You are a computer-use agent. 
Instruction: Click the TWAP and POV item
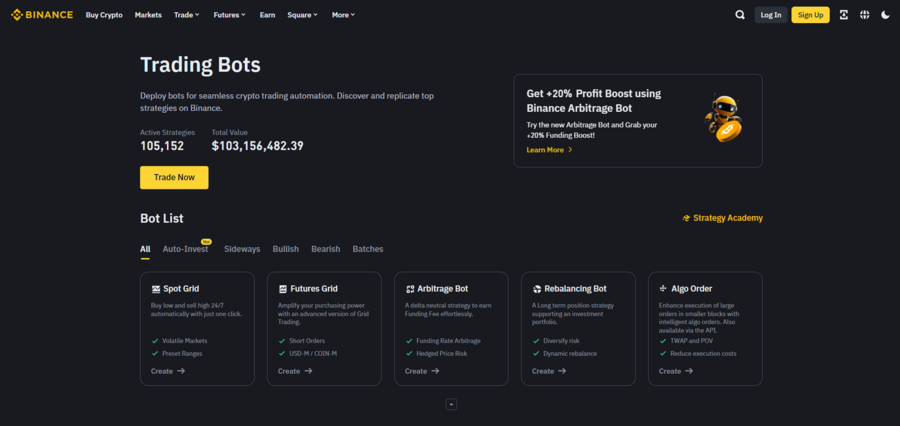[x=685, y=340]
